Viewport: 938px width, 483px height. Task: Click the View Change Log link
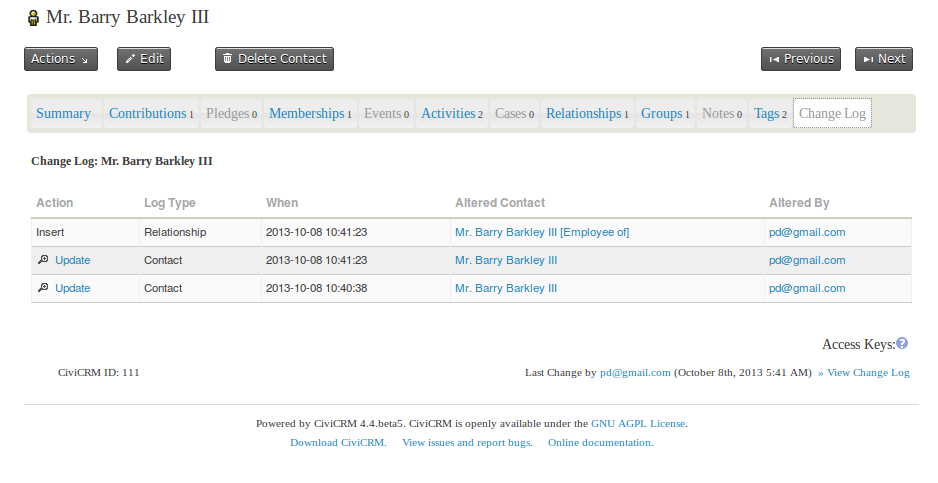tap(867, 373)
